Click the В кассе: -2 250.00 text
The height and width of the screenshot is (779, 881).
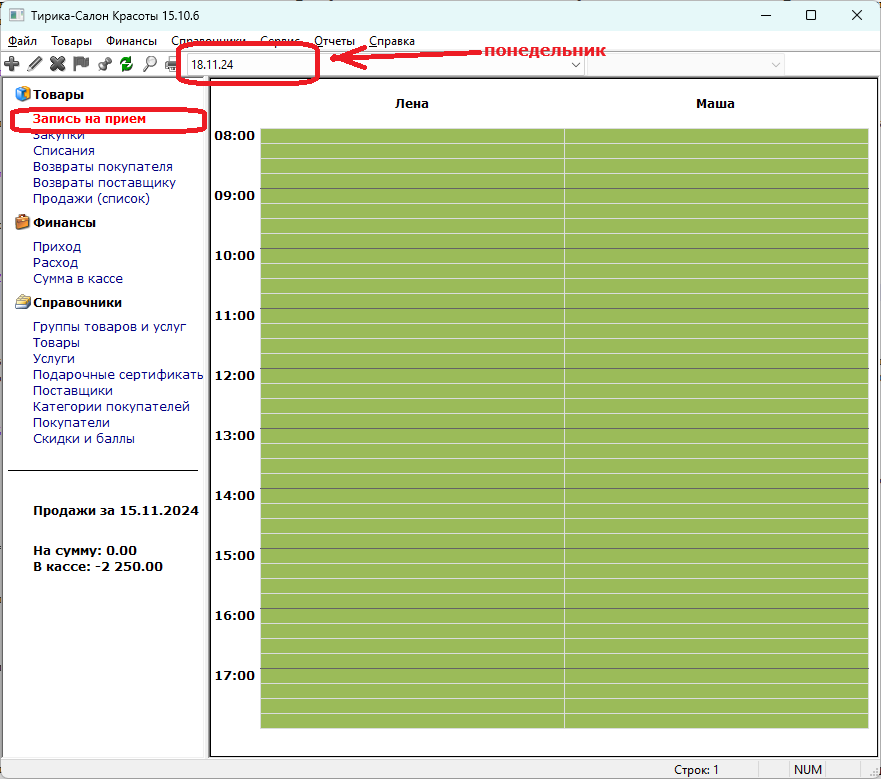coord(98,567)
